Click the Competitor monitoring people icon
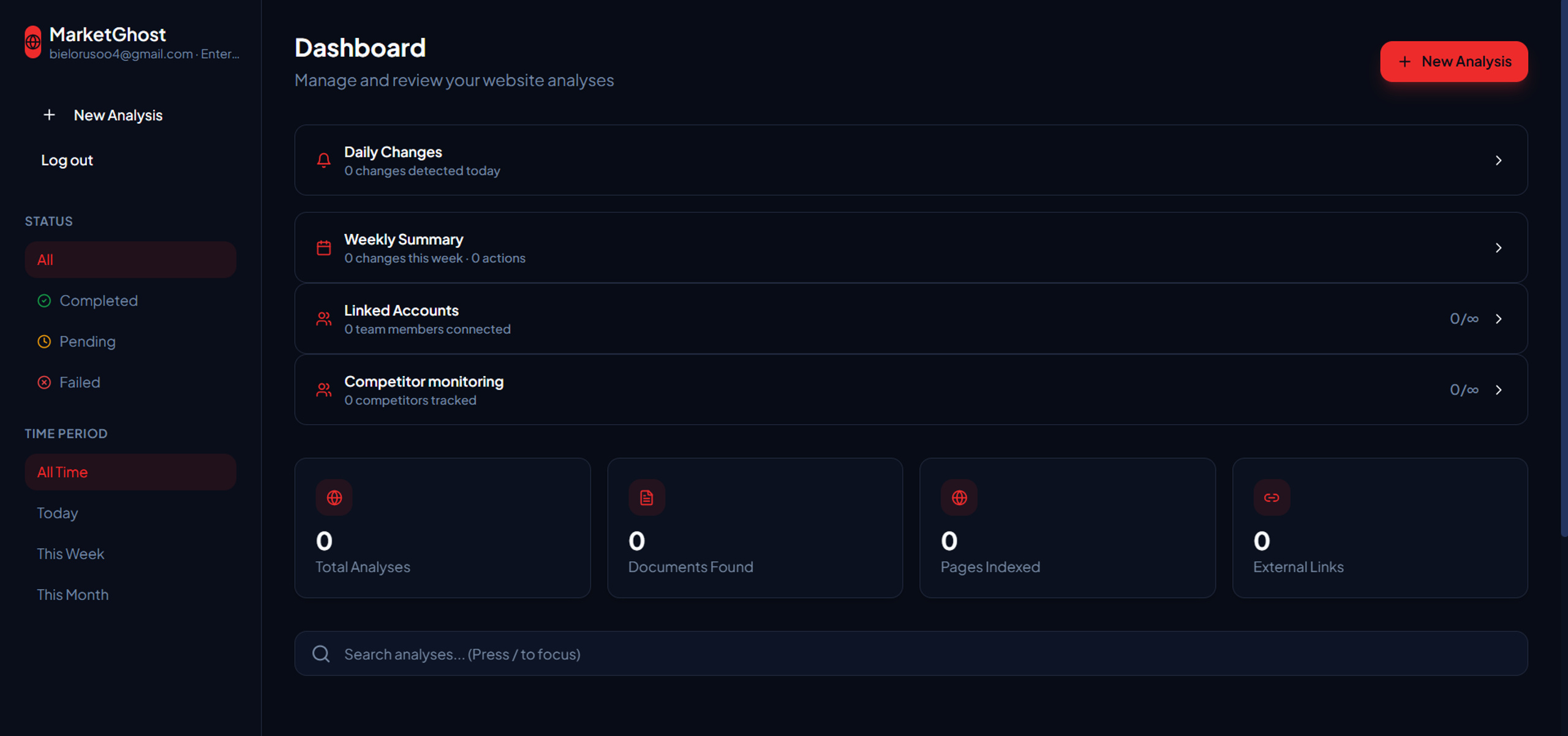Screen dimensions: 1568x736 tap(323, 390)
